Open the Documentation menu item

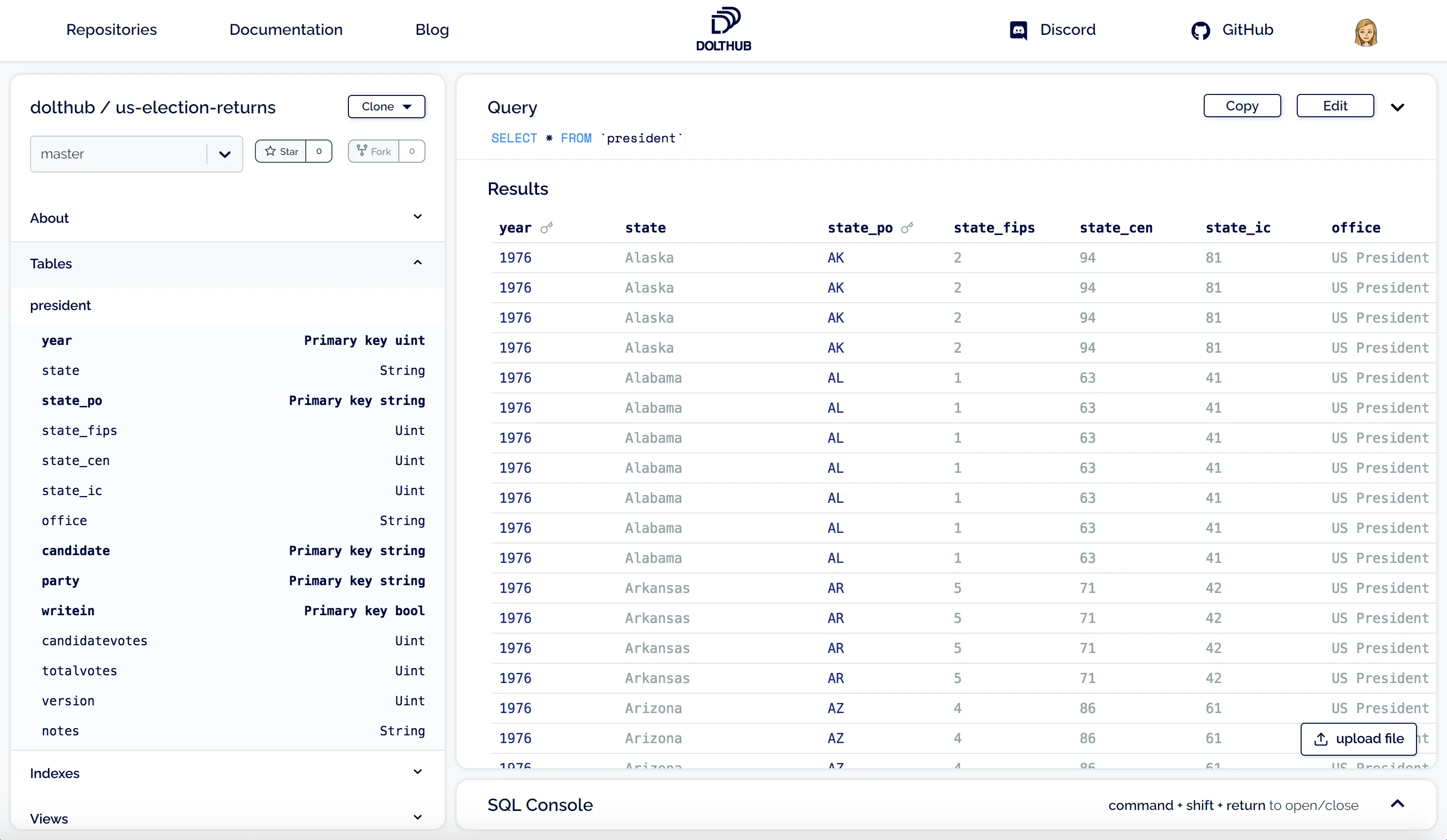(x=286, y=30)
